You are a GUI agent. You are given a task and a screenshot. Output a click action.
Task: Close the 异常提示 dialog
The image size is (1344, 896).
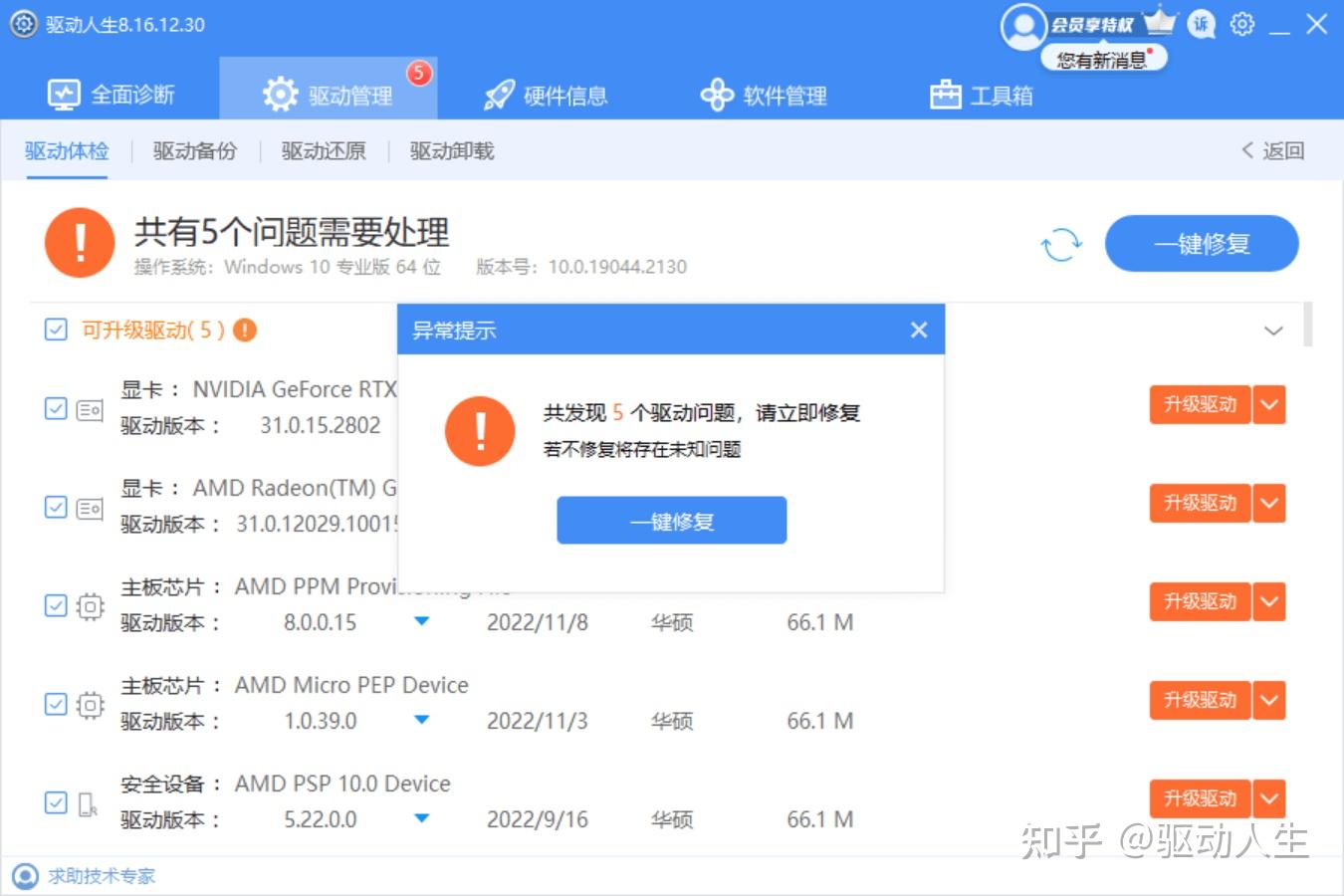pos(919,330)
